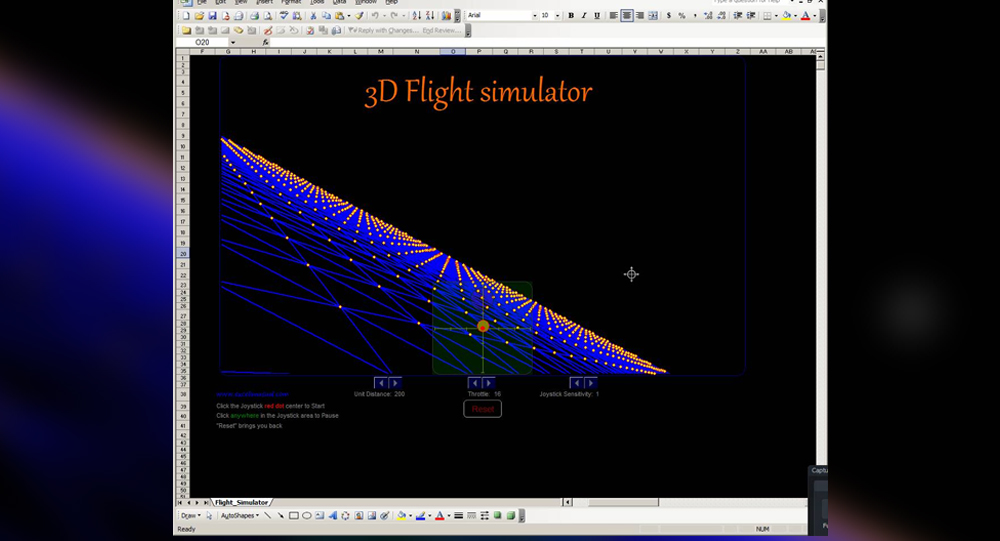The height and width of the screenshot is (541, 1000).
Task: Apply percent style formatting
Action: 682,15
